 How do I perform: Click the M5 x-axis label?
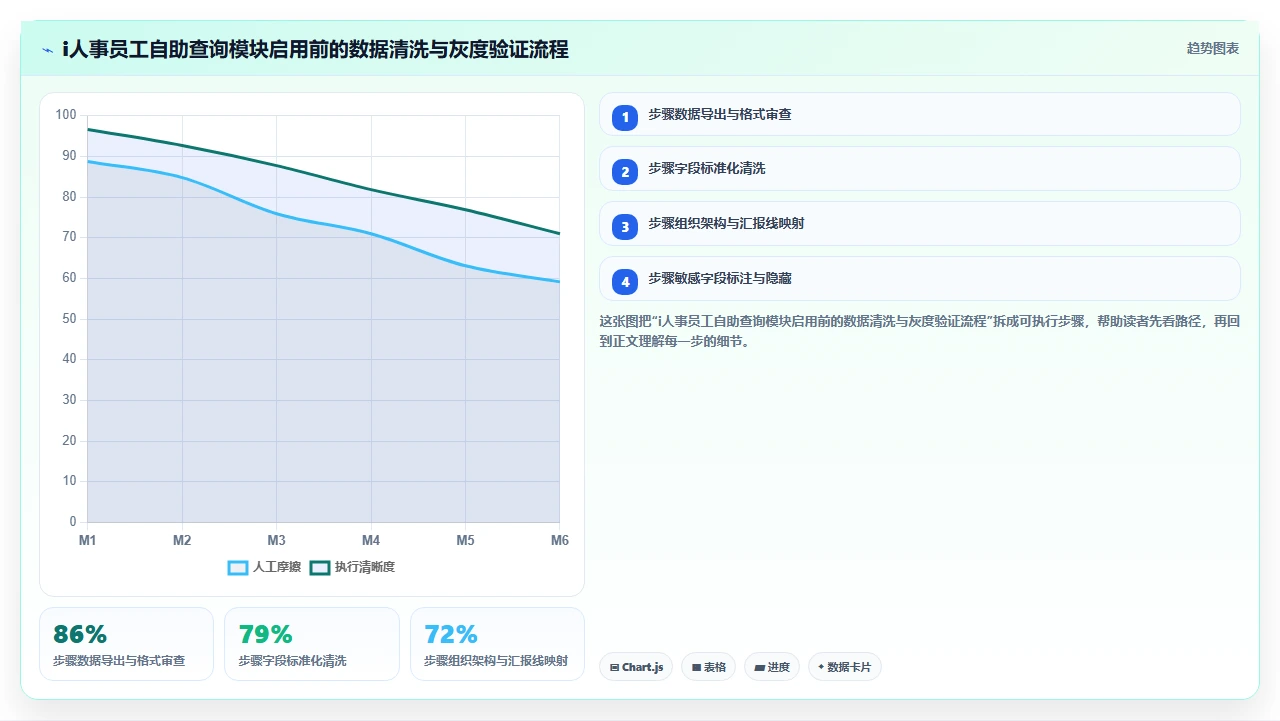tap(465, 540)
